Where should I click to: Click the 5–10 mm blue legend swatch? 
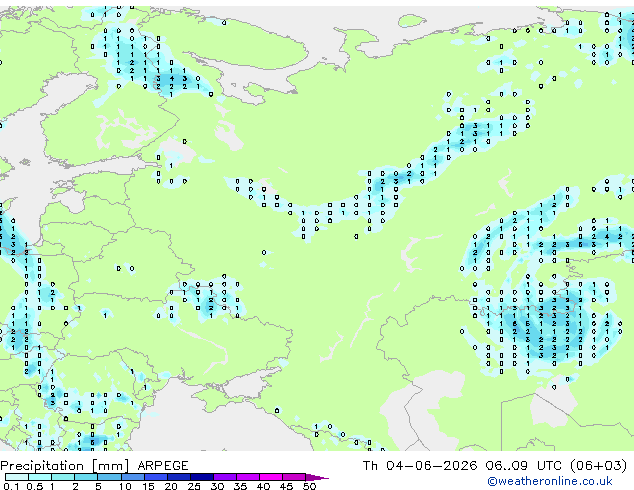(109, 477)
